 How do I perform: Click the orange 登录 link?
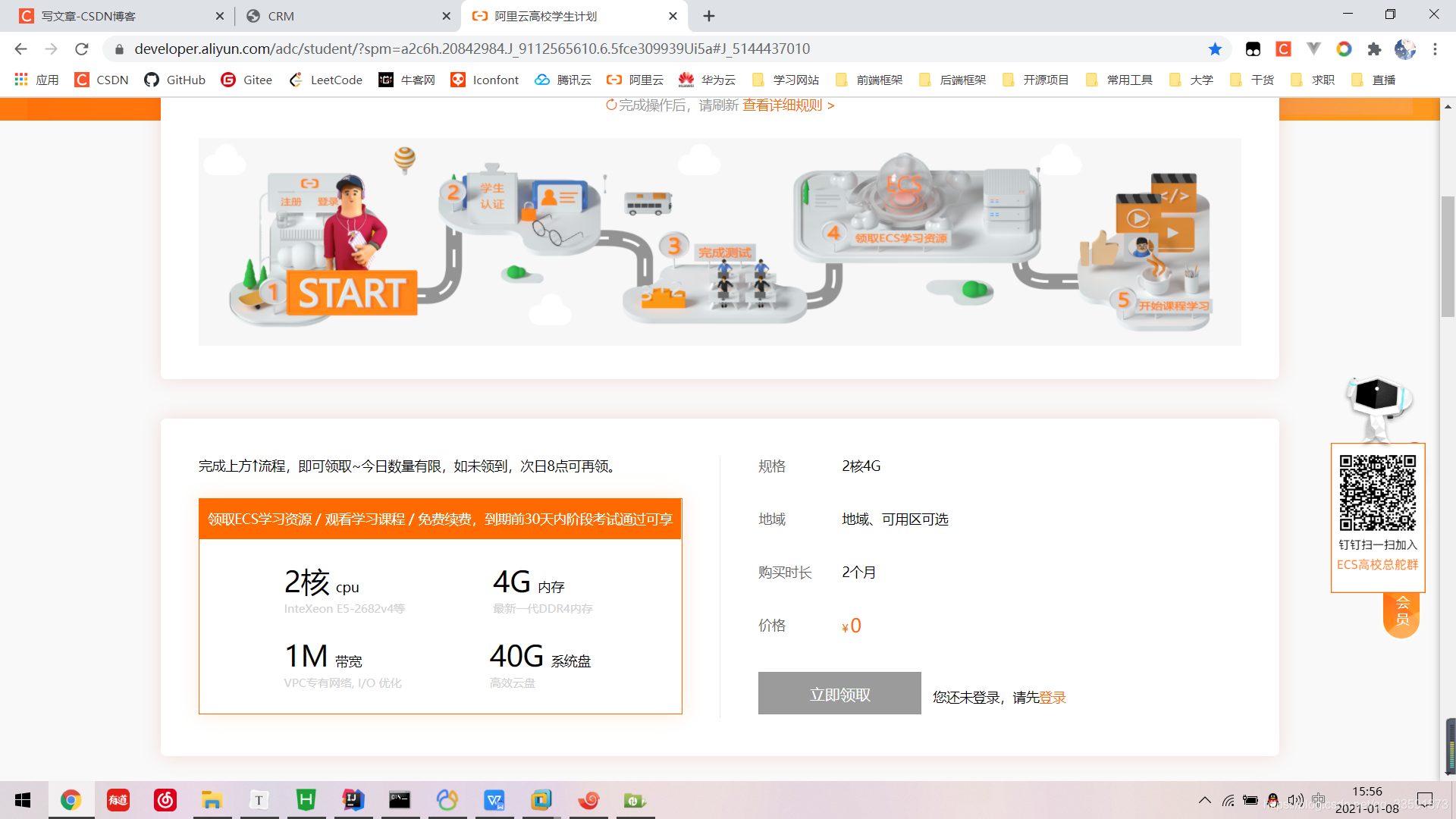click(1053, 698)
